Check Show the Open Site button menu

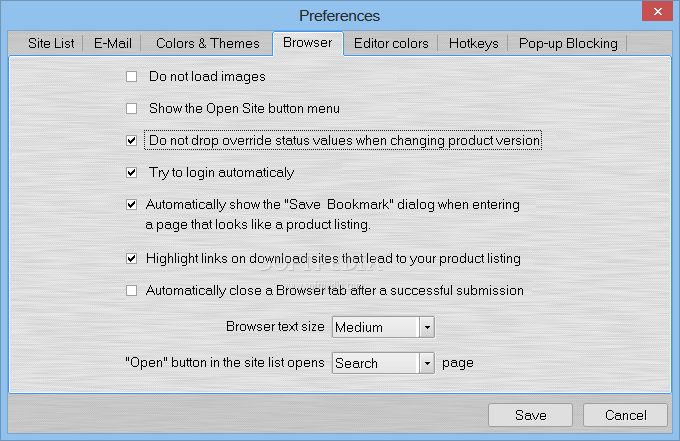click(x=131, y=108)
